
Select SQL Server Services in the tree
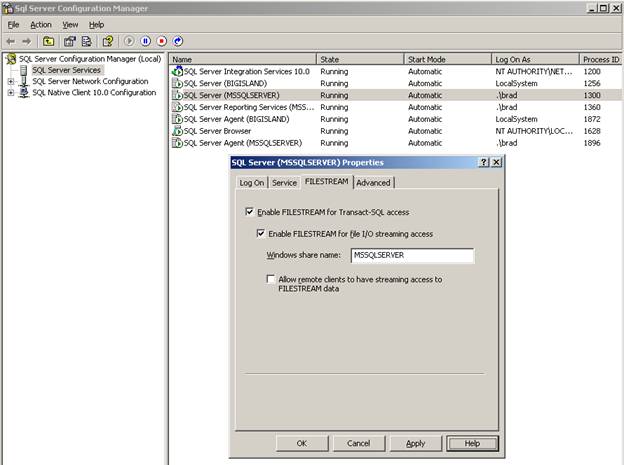66,70
